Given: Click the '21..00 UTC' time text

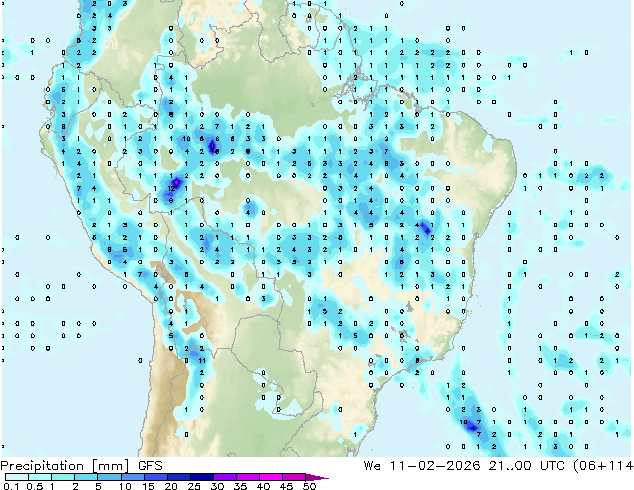Looking at the screenshot, I should point(526,466).
